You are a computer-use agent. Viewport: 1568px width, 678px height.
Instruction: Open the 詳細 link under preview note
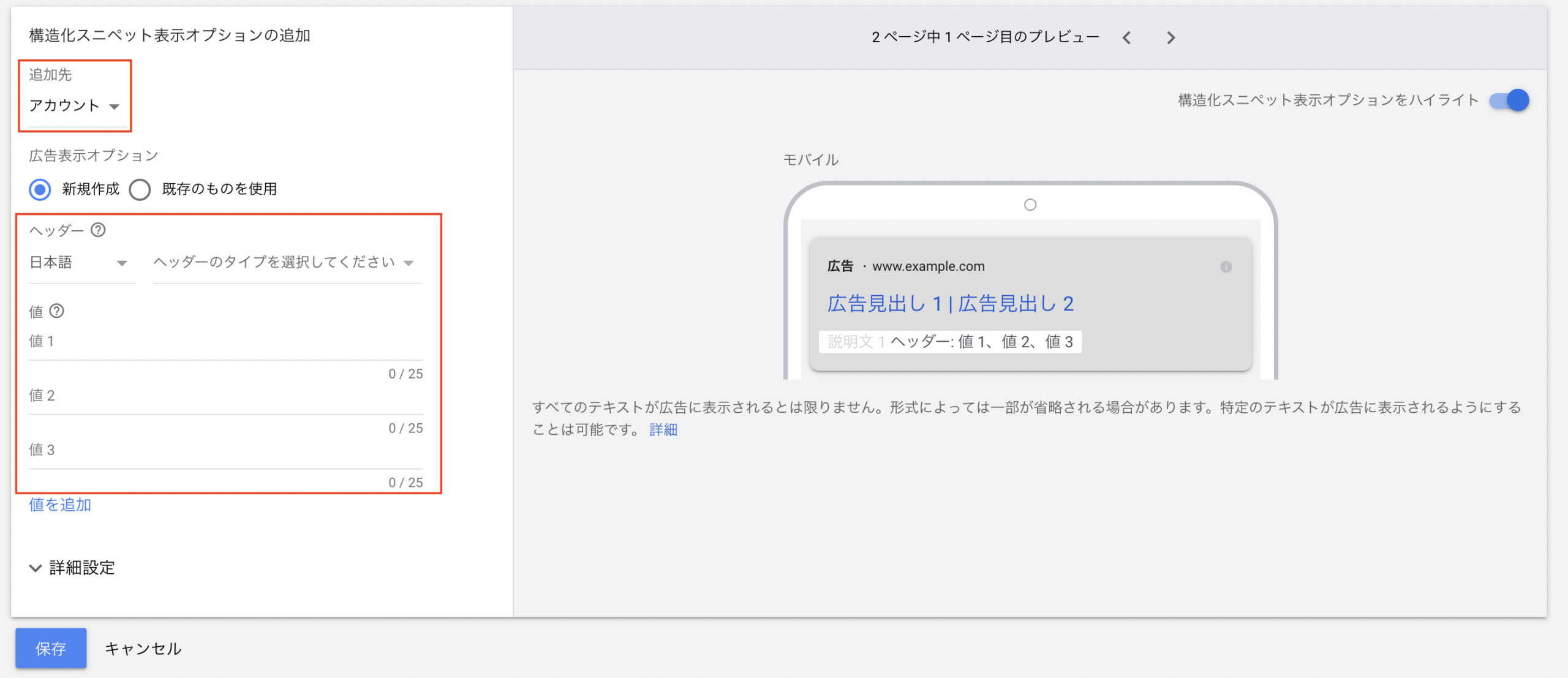click(x=663, y=430)
